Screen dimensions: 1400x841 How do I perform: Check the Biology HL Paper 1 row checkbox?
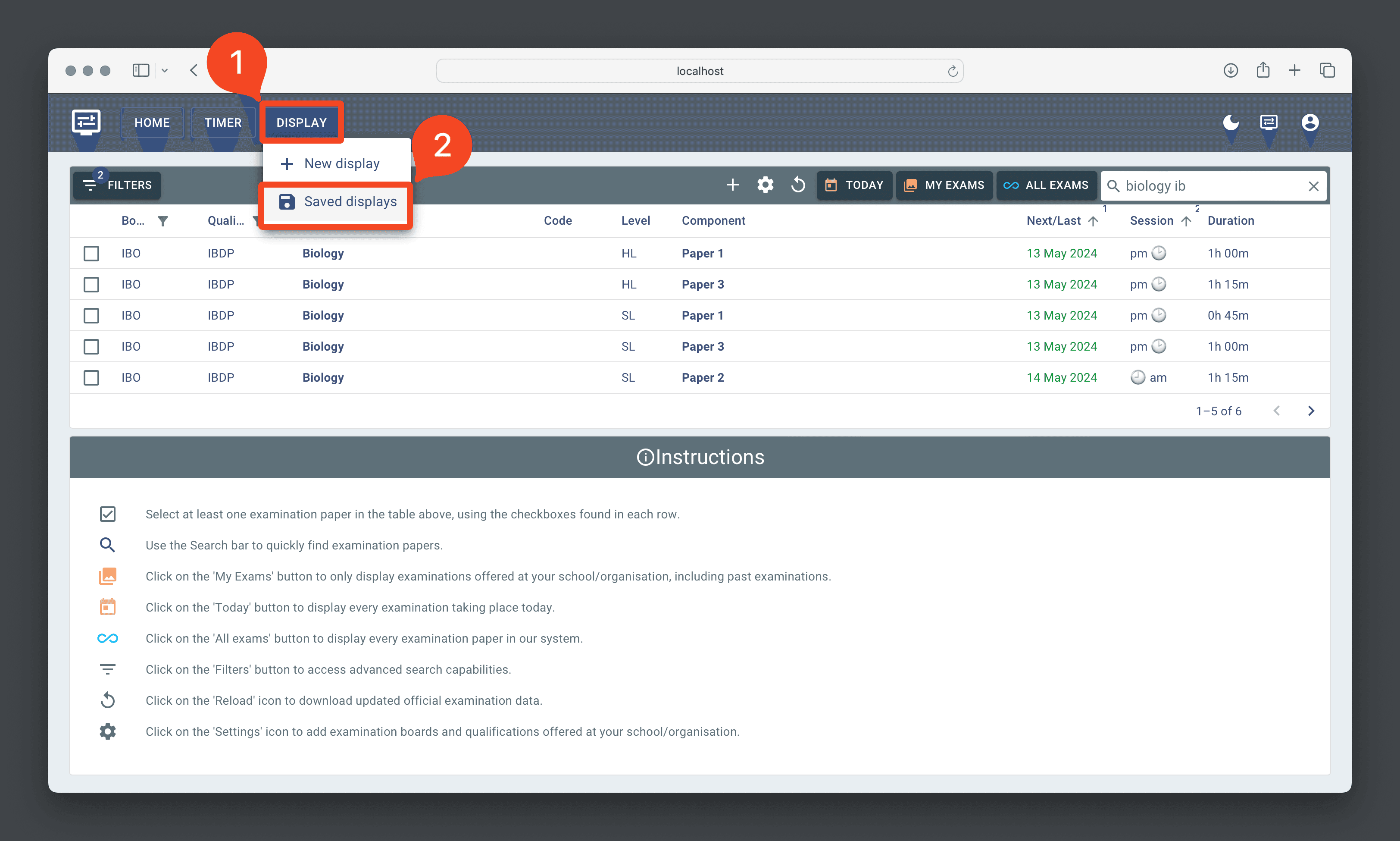(91, 253)
